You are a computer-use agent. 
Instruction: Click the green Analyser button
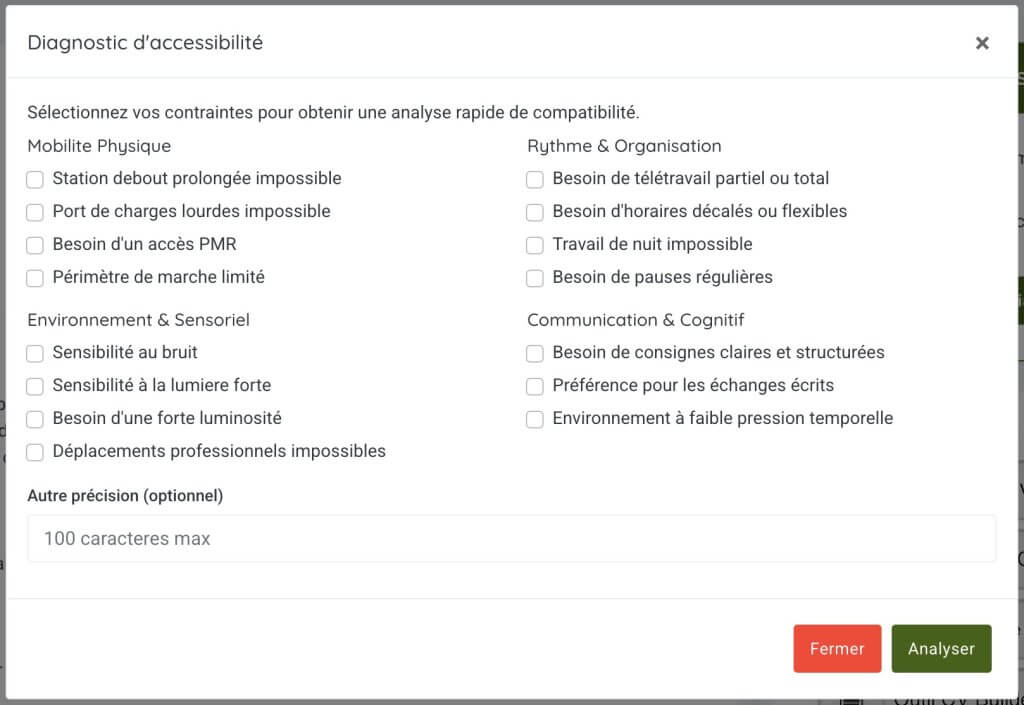point(940,649)
